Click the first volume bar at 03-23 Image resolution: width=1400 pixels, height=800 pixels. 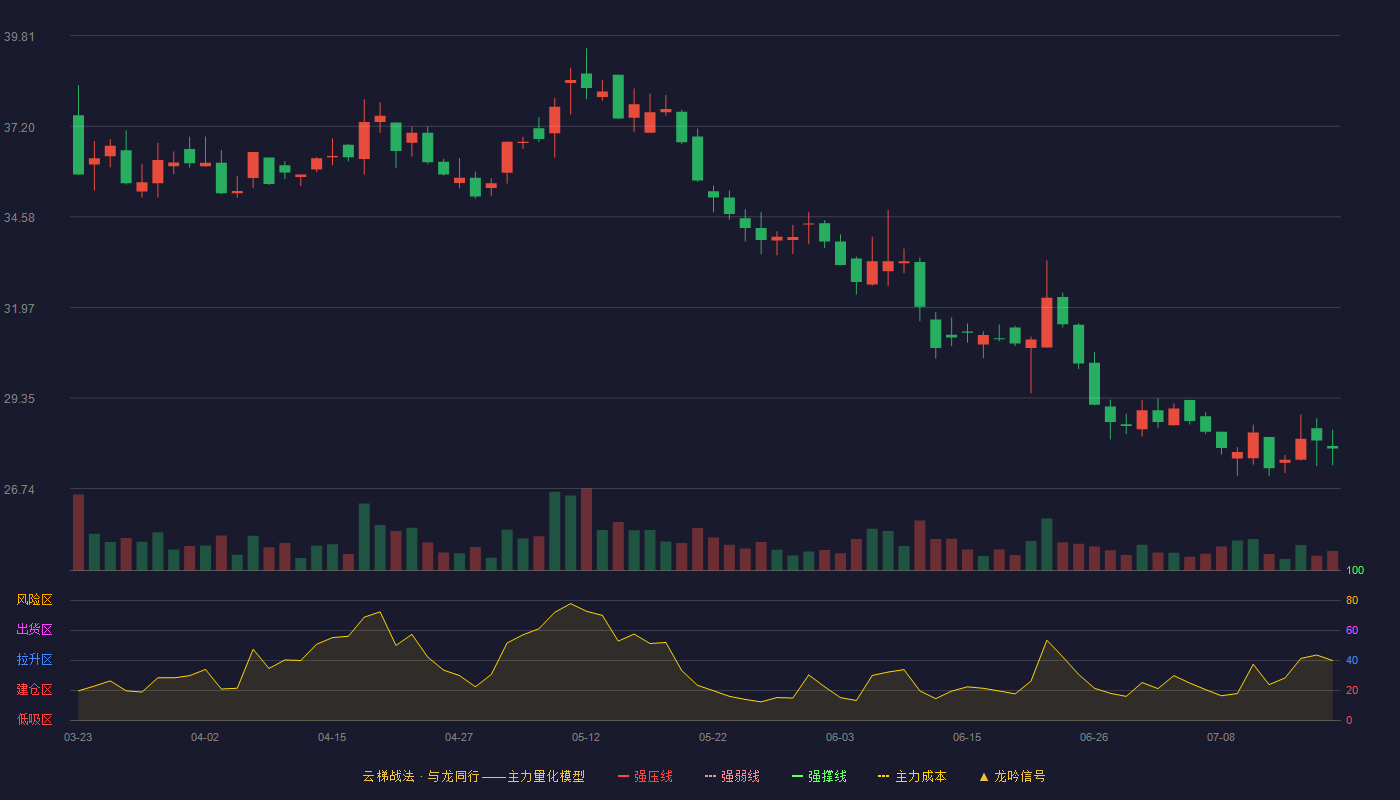pos(78,532)
